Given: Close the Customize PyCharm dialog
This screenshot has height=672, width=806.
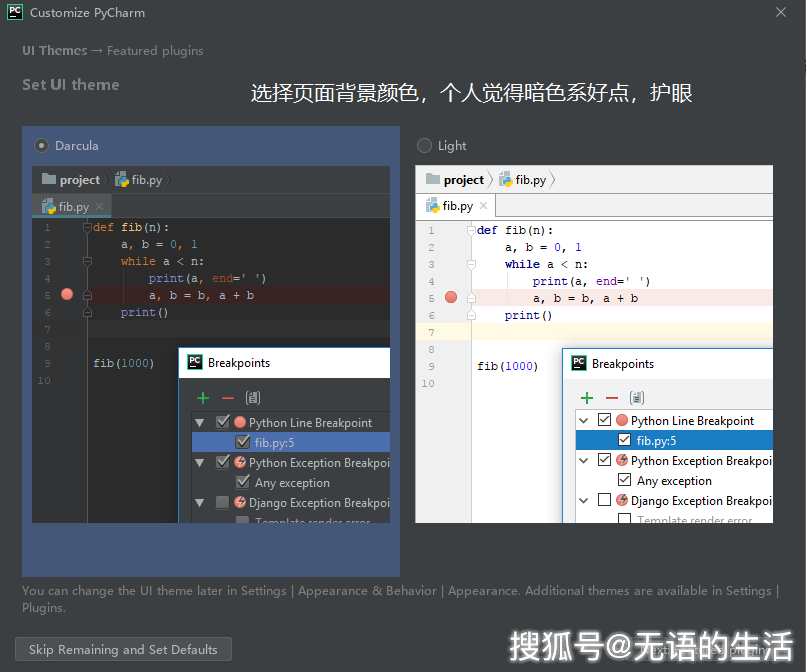Looking at the screenshot, I should point(780,12).
